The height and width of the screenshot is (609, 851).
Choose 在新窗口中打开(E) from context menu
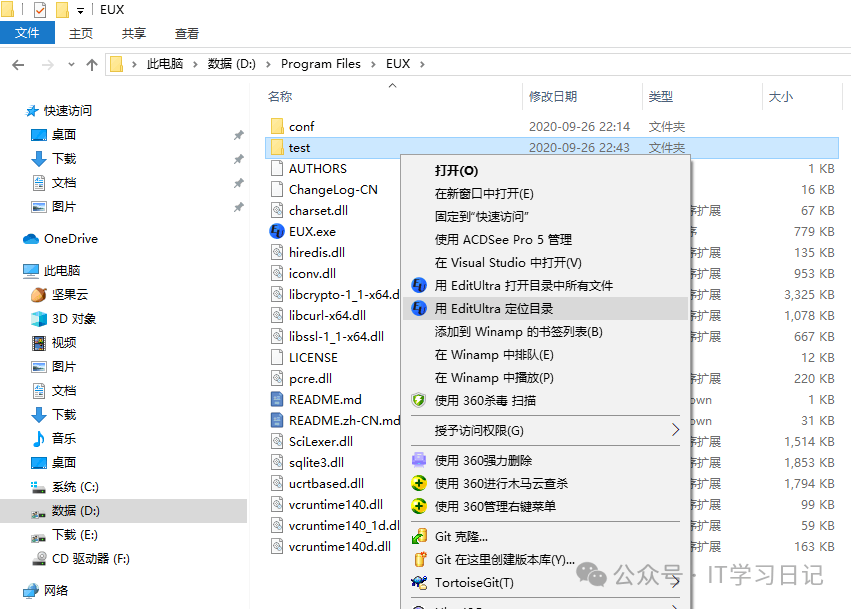coord(484,193)
